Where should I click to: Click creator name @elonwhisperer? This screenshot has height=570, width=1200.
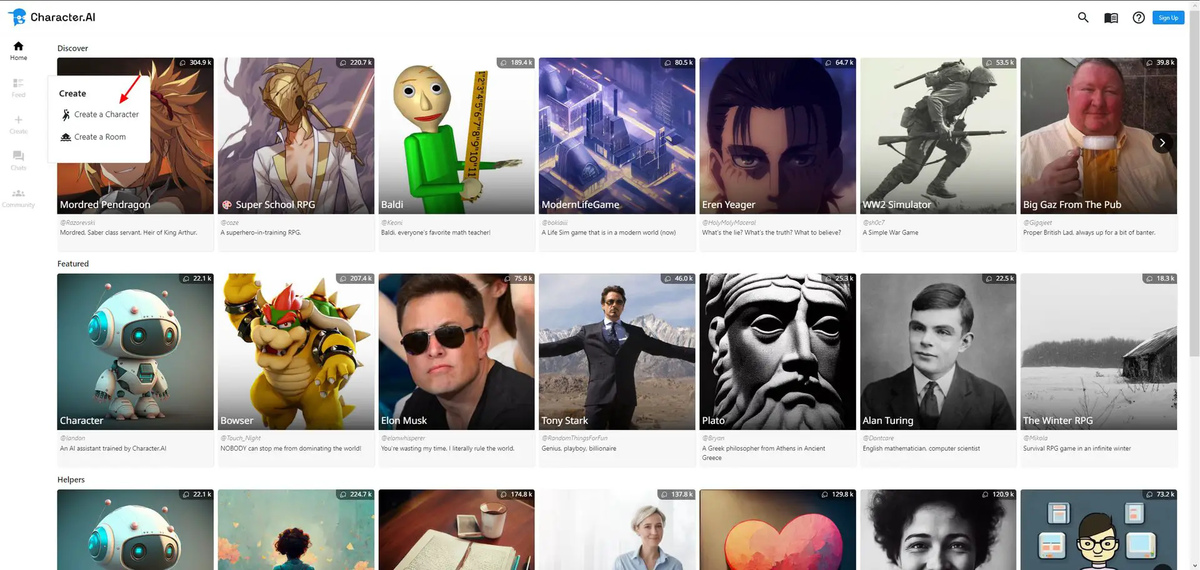[x=404, y=439]
